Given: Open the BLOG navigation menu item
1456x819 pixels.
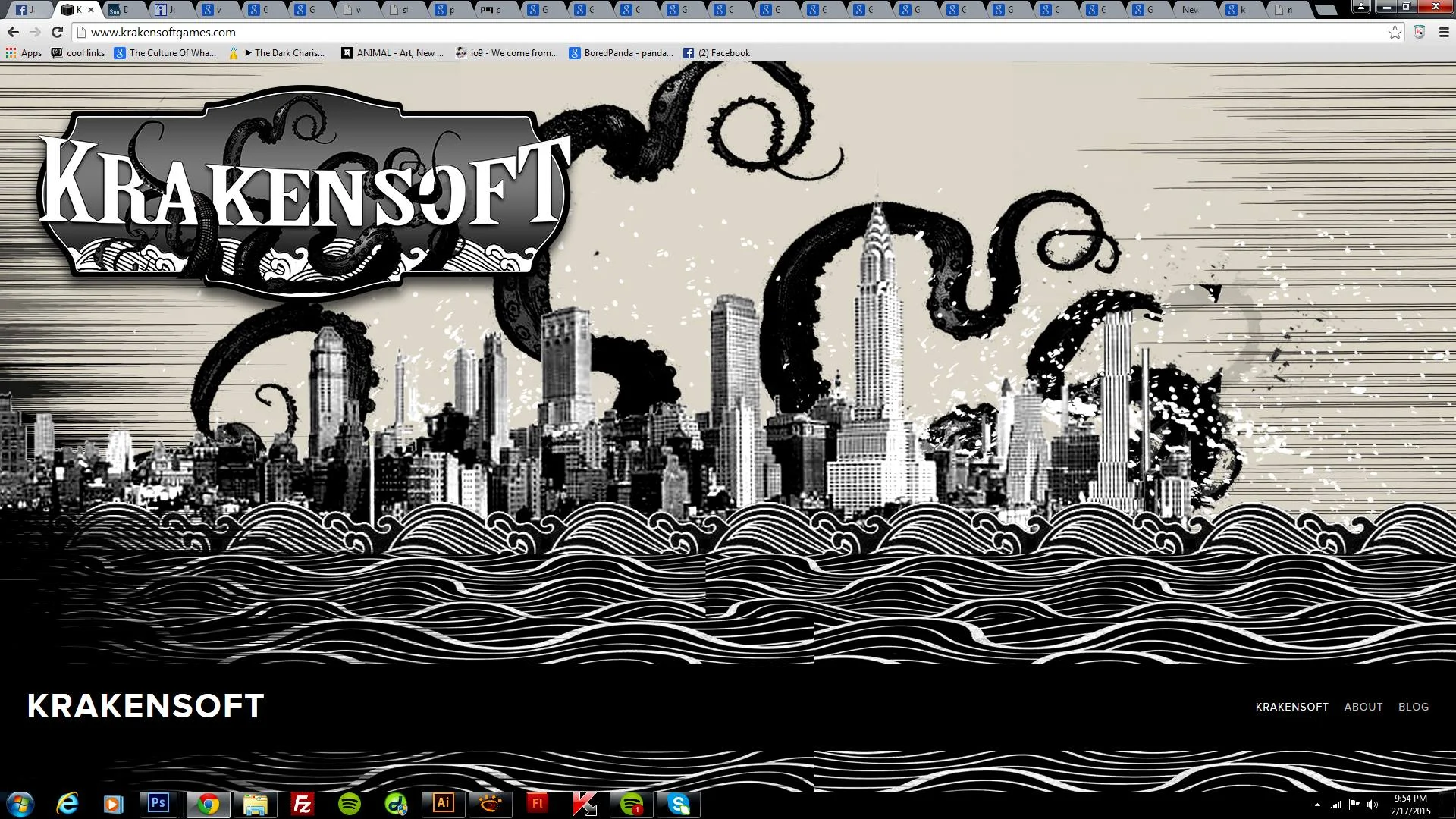Looking at the screenshot, I should 1414,707.
